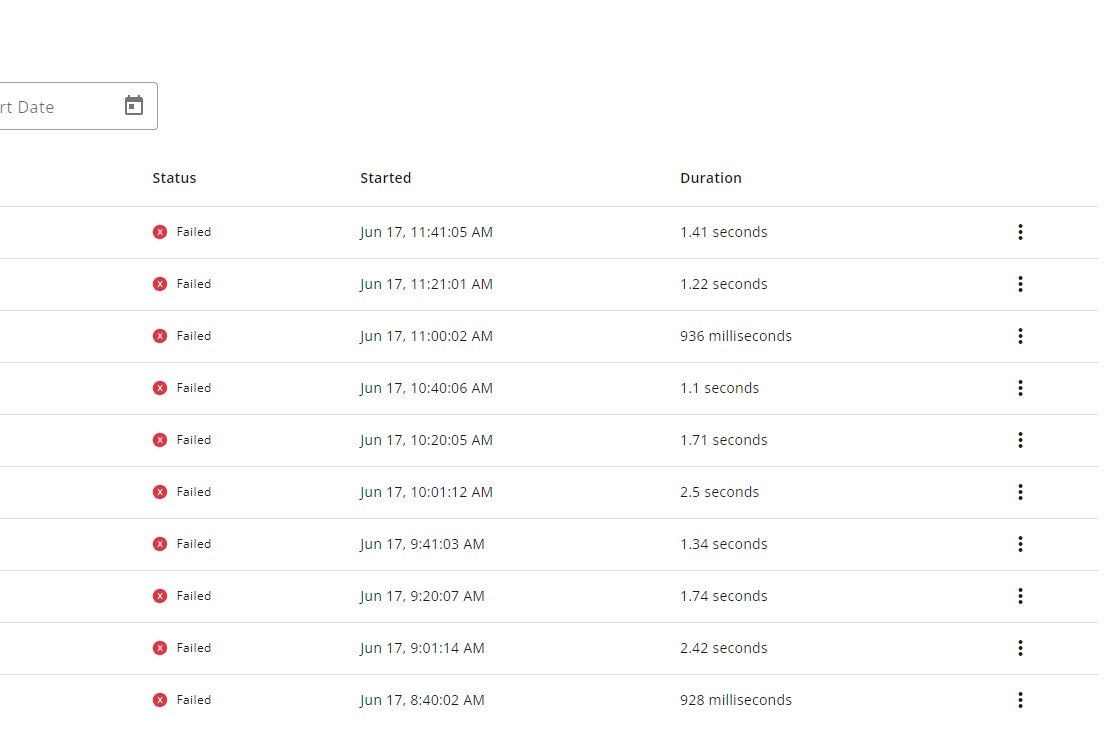1111x734 pixels.
Task: Click the 1.22 seconds duration value
Action: [x=723, y=284]
